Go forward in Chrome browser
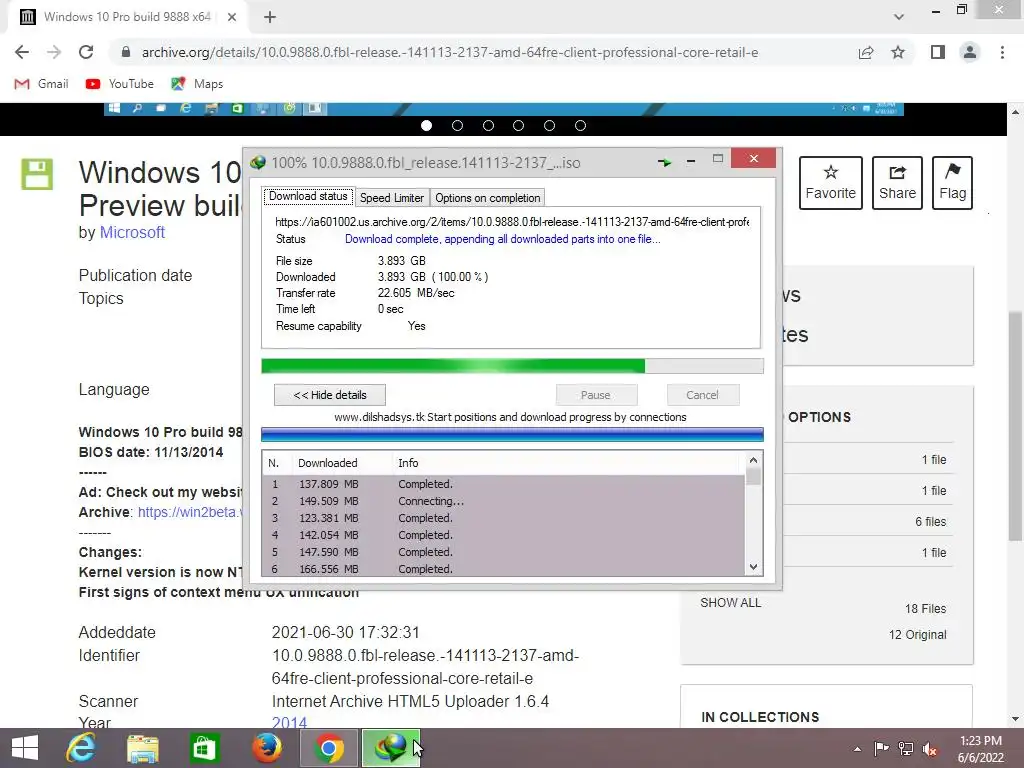The image size is (1024, 768). (x=54, y=52)
